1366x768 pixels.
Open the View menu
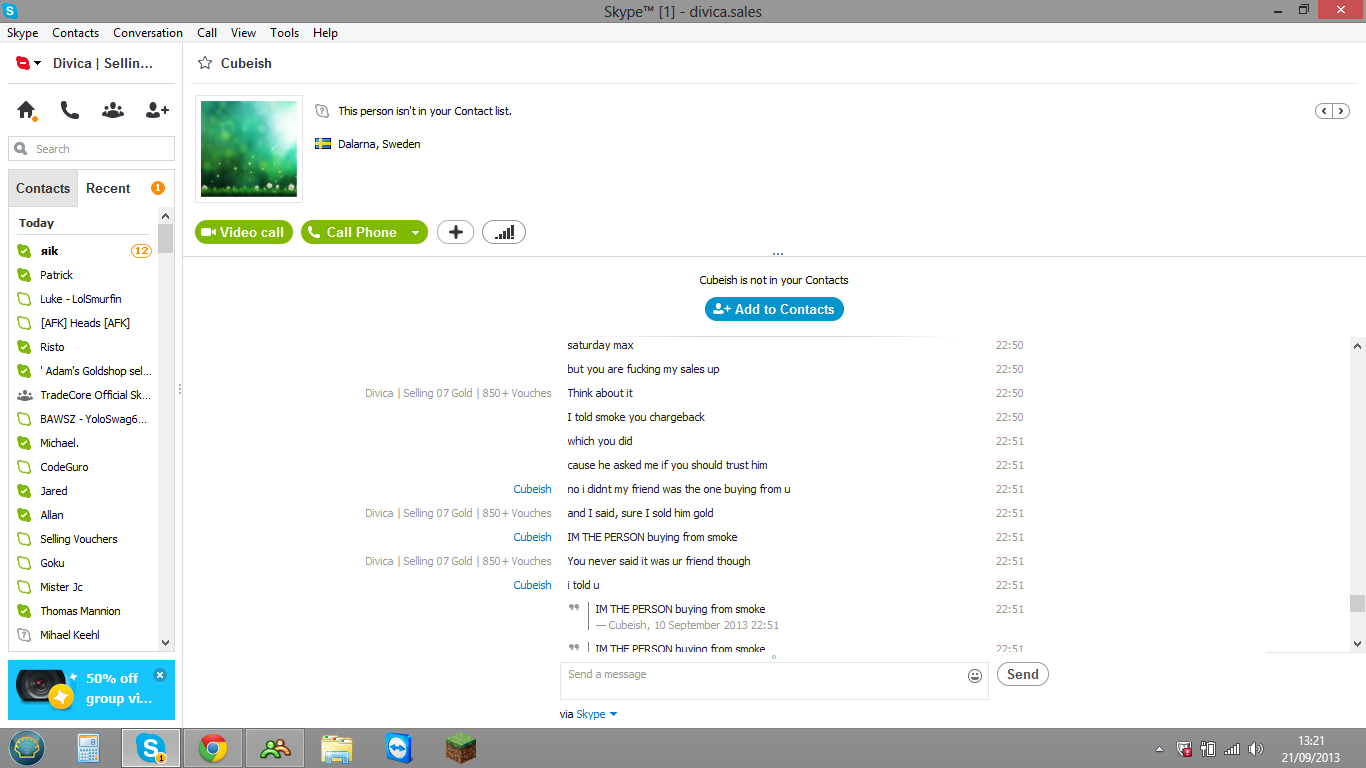(243, 33)
